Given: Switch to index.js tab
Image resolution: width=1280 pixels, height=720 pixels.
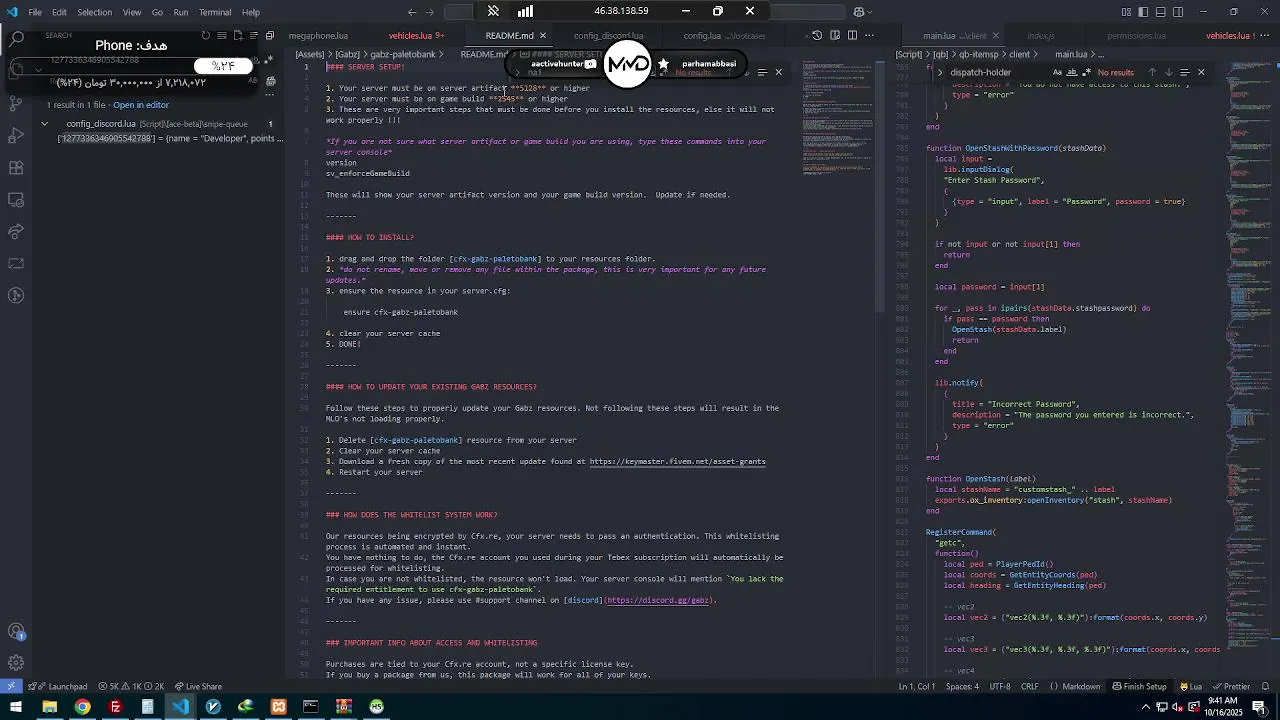Looking at the screenshot, I should 1040,35.
